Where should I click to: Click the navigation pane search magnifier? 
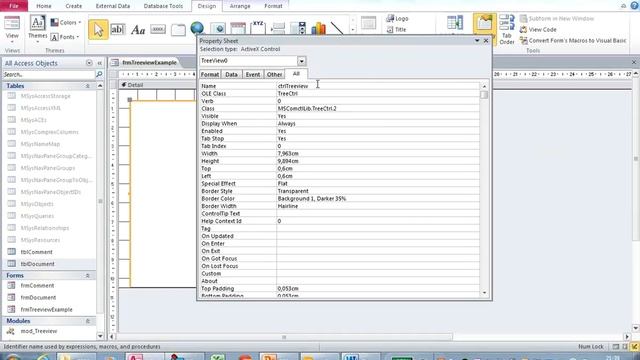click(99, 74)
